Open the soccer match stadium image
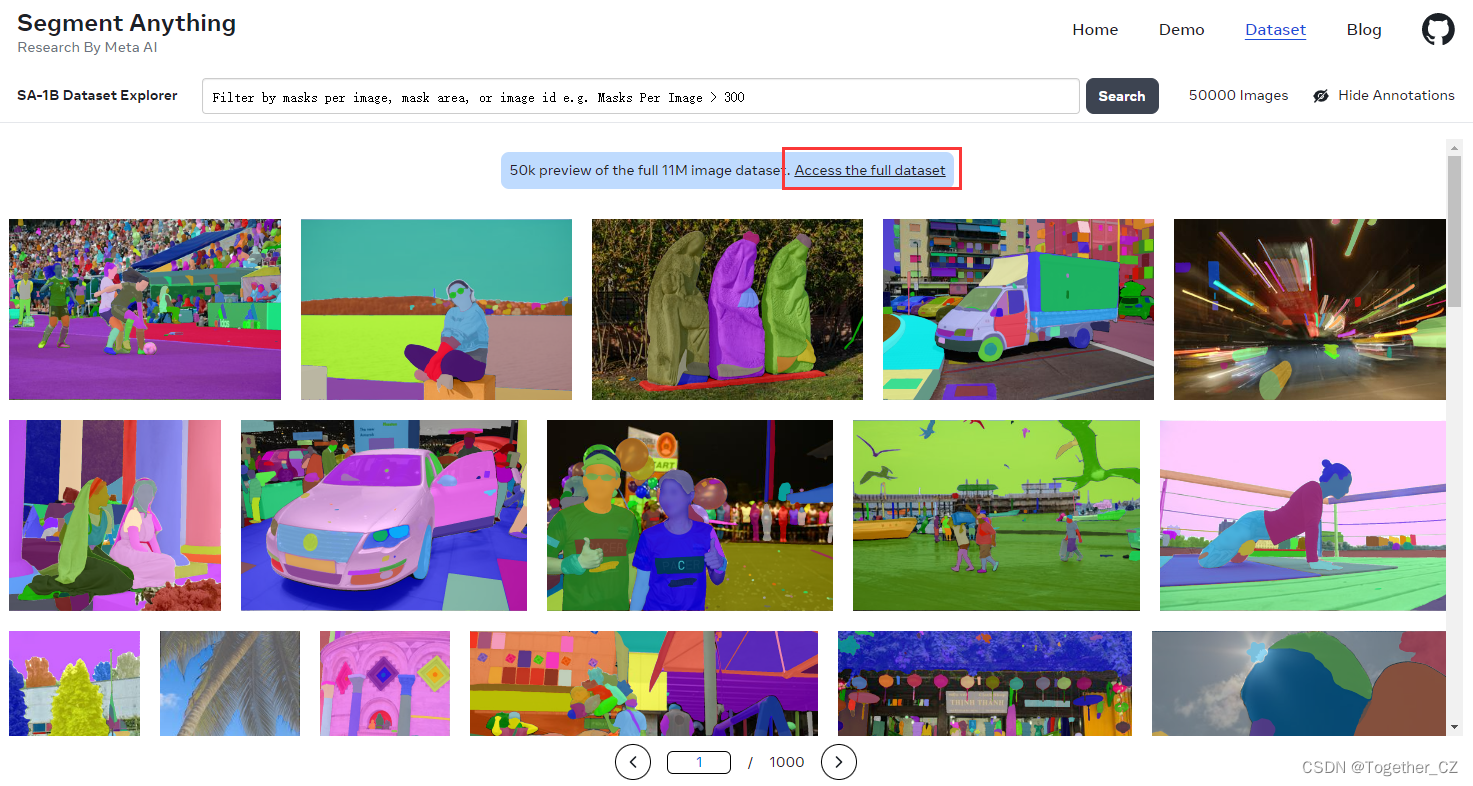This screenshot has width=1473, height=786. (x=145, y=309)
